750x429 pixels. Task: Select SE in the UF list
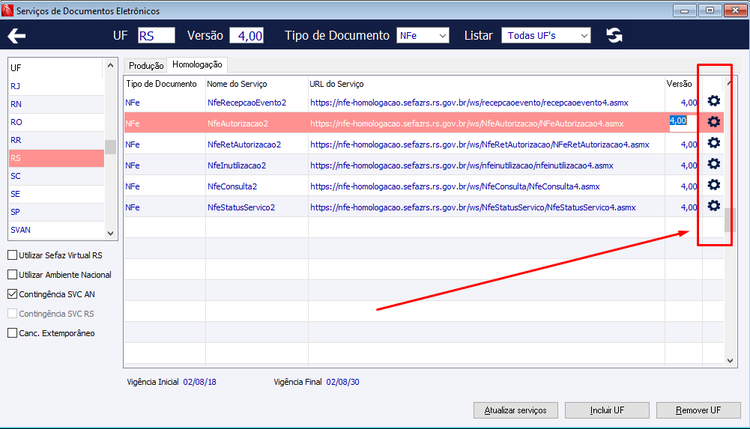56,194
